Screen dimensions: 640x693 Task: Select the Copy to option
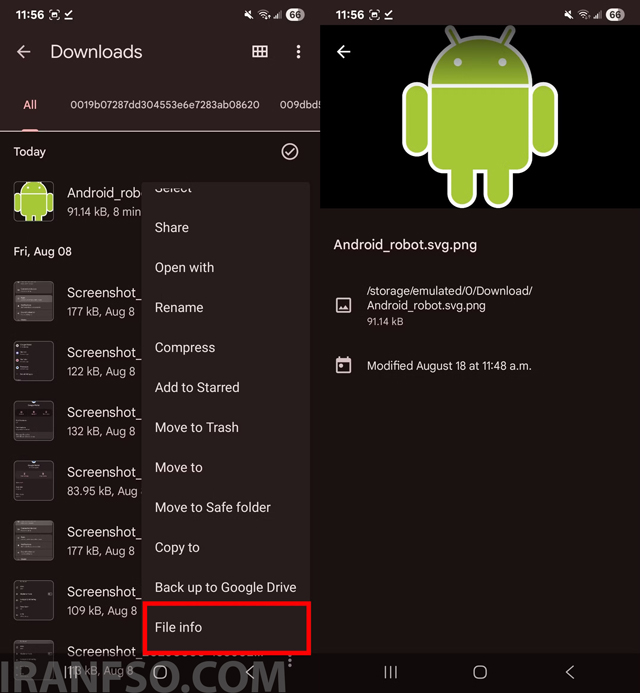(177, 548)
